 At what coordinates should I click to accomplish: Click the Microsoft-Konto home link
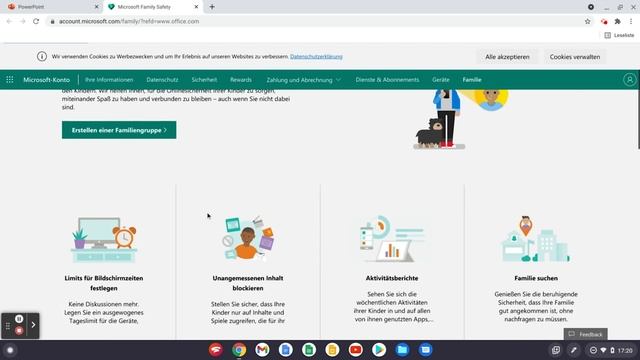pyautogui.click(x=46, y=80)
